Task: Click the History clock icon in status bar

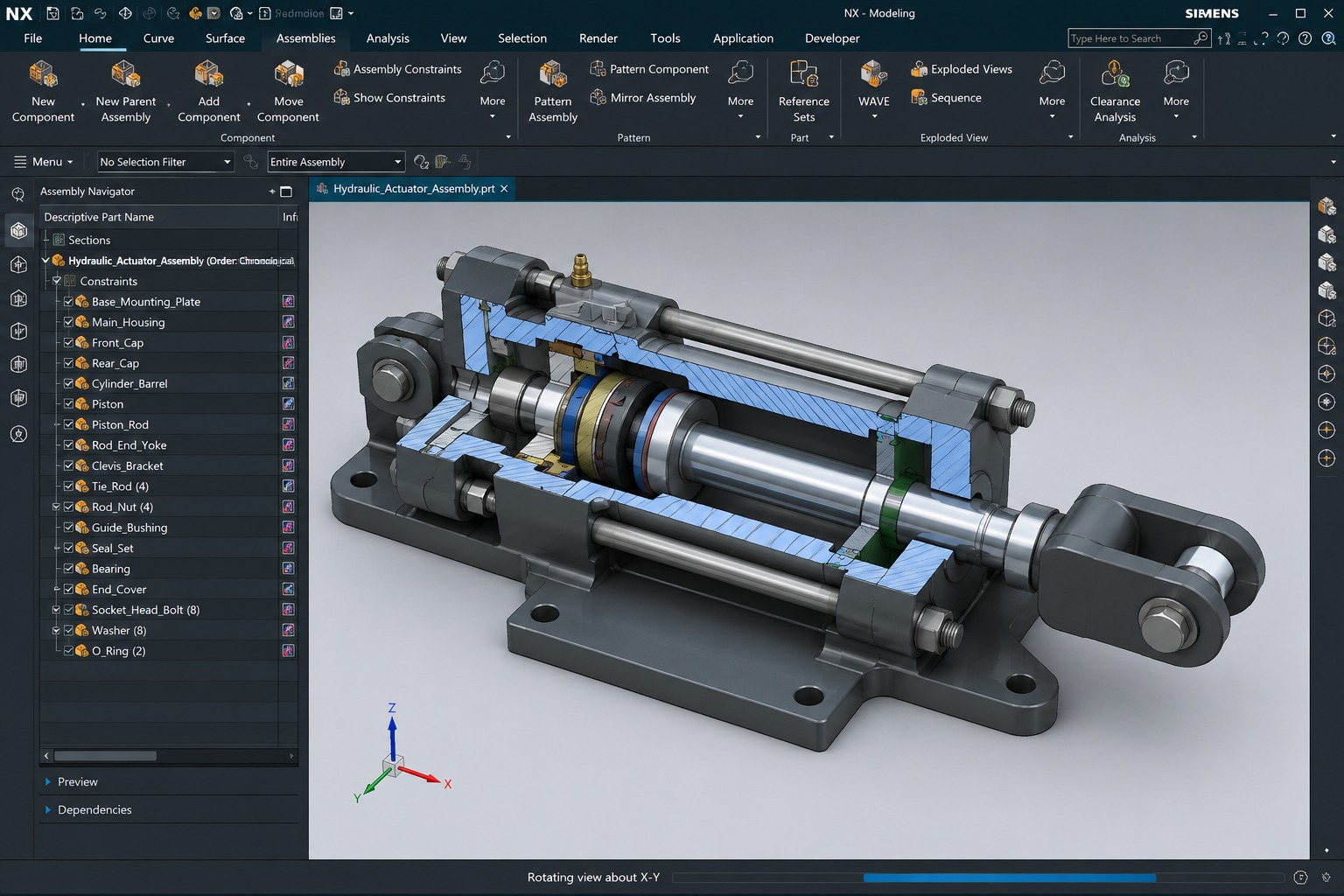Action: [x=1300, y=878]
